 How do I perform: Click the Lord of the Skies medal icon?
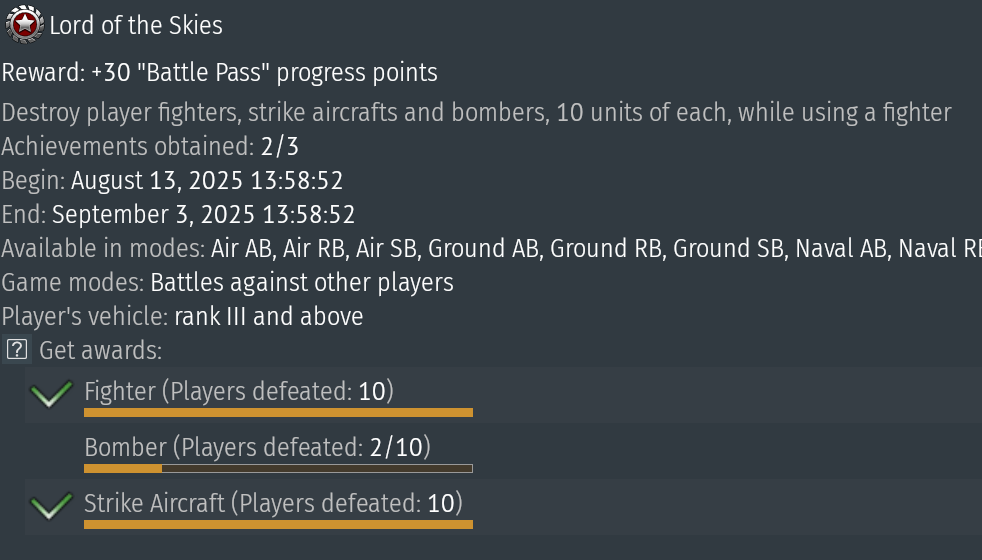[25, 24]
